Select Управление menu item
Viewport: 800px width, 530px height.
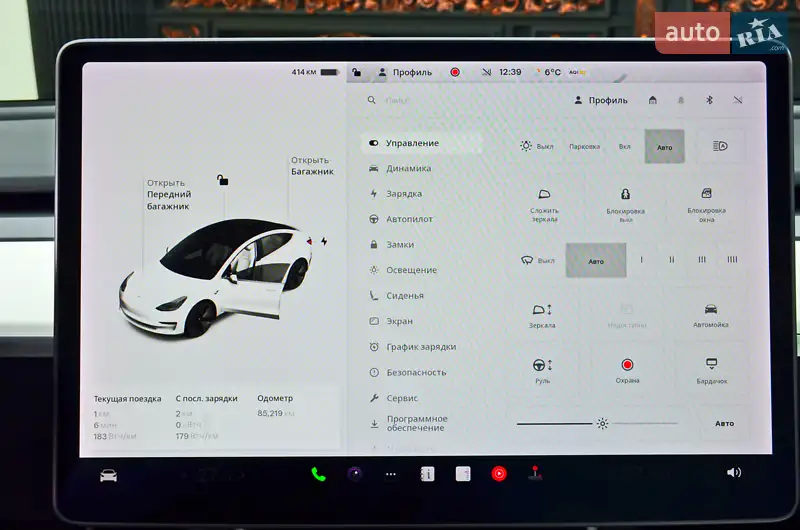pos(421,143)
